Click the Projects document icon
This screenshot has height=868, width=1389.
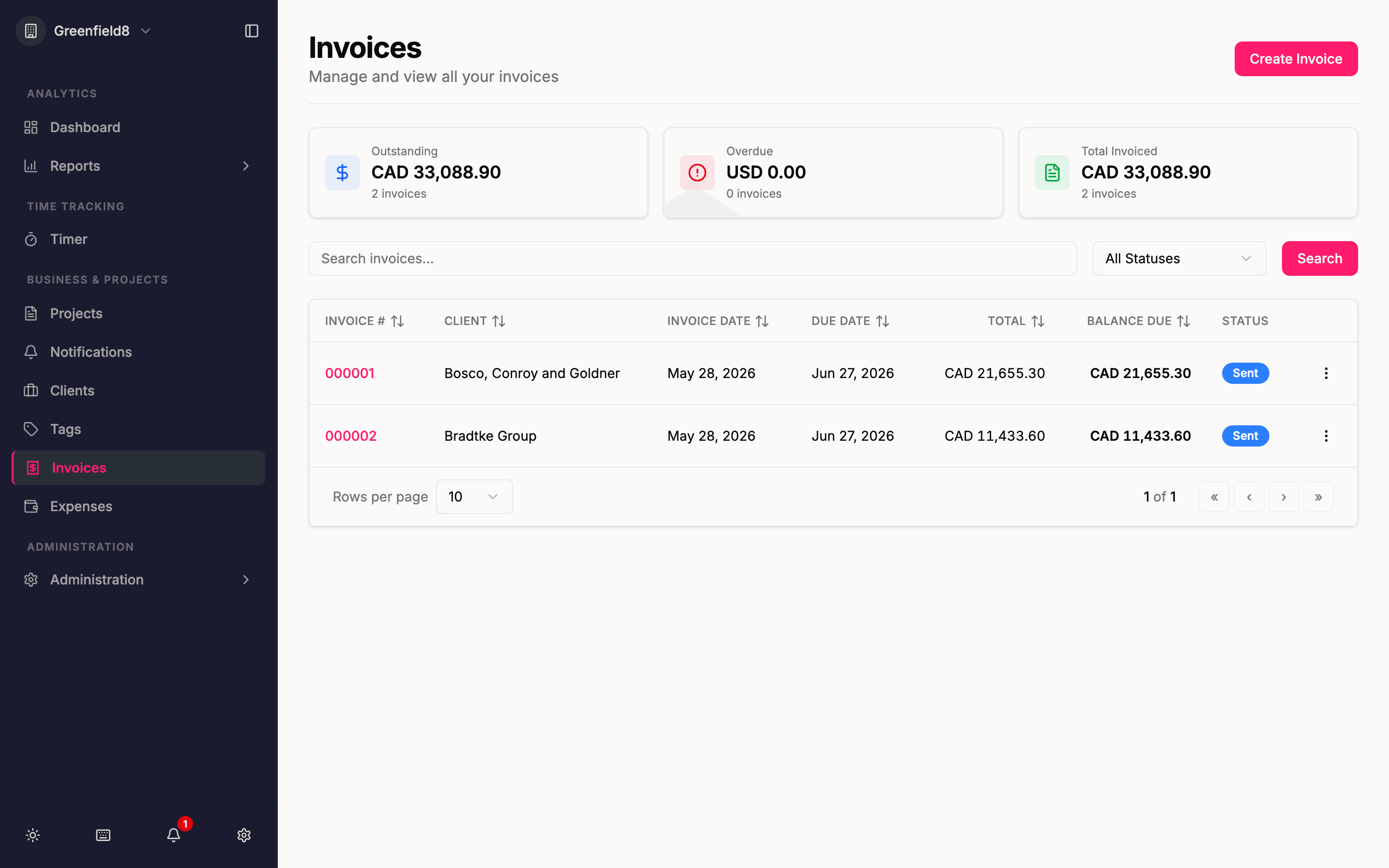[31, 313]
